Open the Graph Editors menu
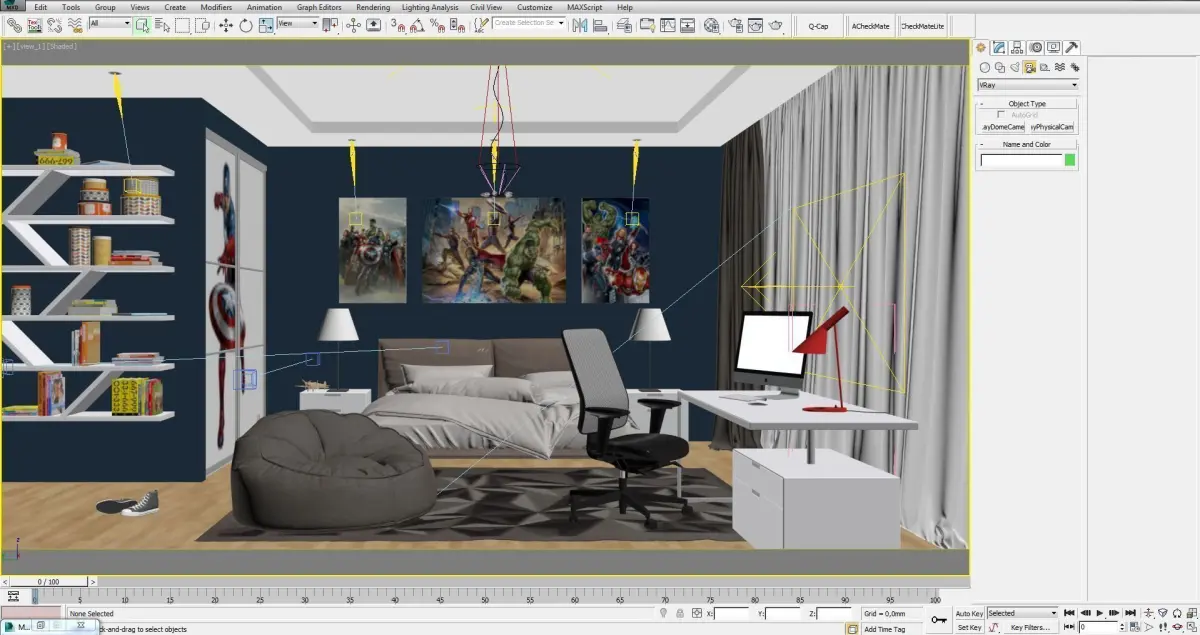This screenshot has height=635, width=1200. [319, 7]
